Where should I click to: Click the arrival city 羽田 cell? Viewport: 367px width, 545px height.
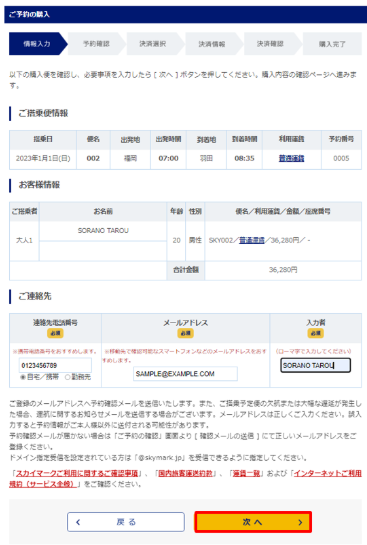(x=206, y=158)
